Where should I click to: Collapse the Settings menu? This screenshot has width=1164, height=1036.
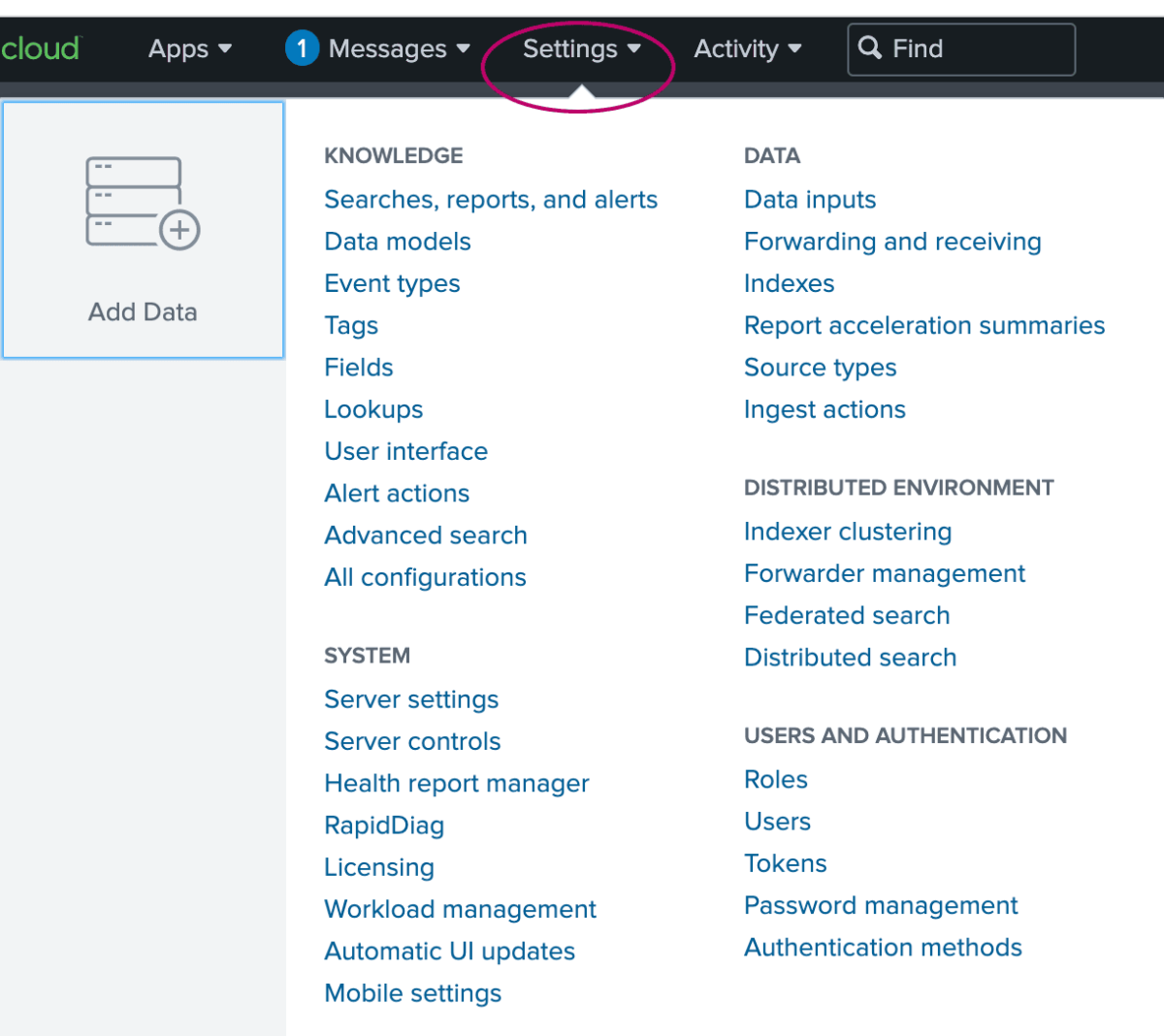pos(582,49)
